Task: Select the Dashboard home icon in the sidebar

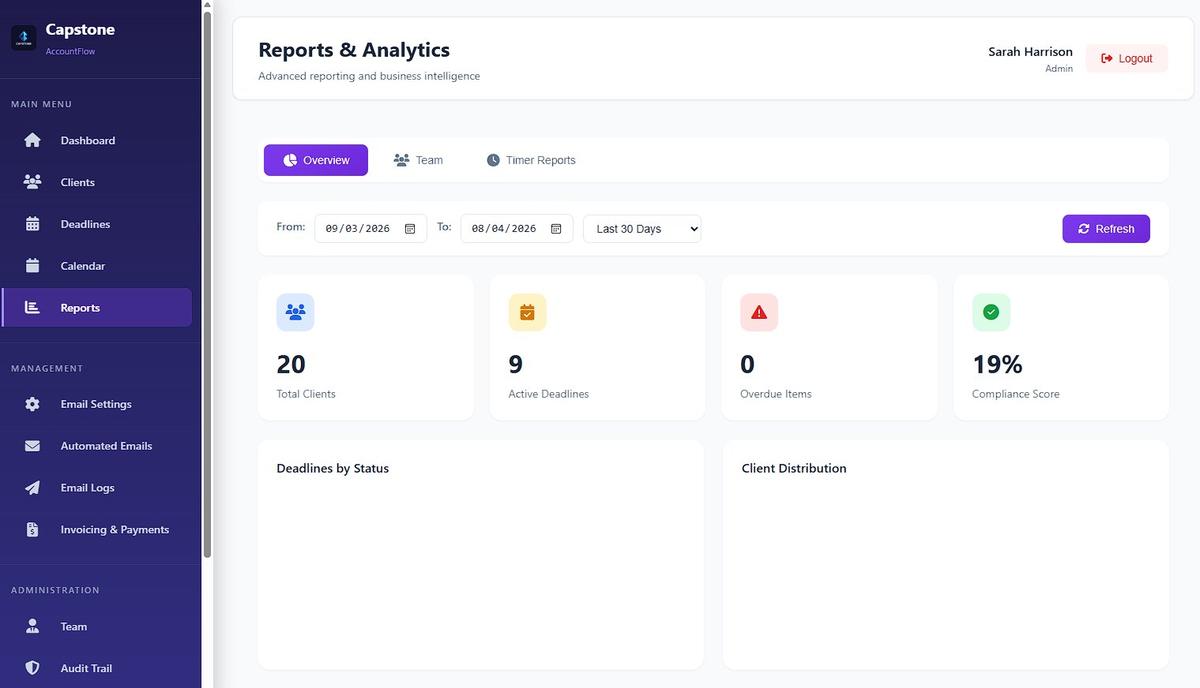Action: (31, 140)
